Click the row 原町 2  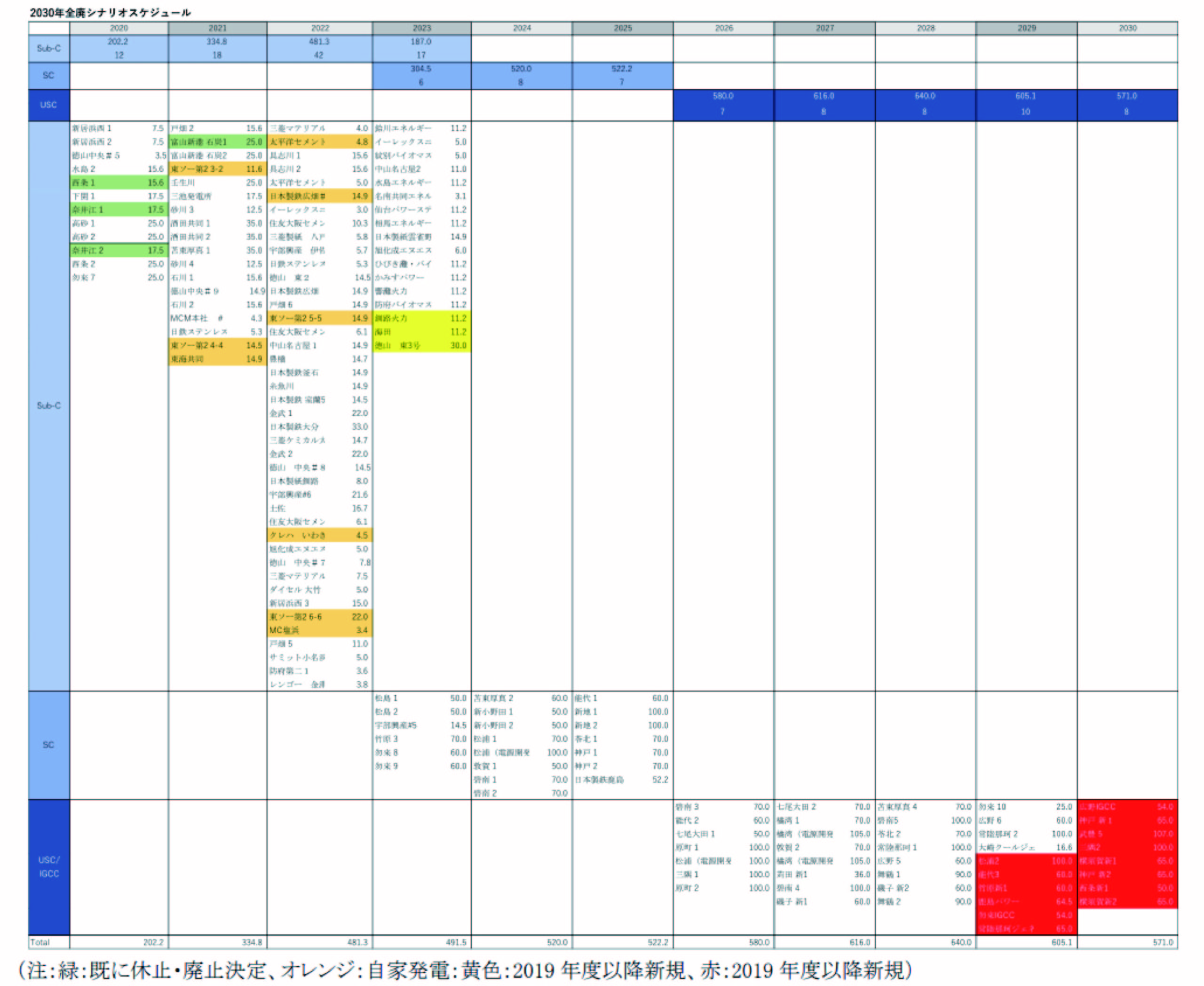coord(723,888)
